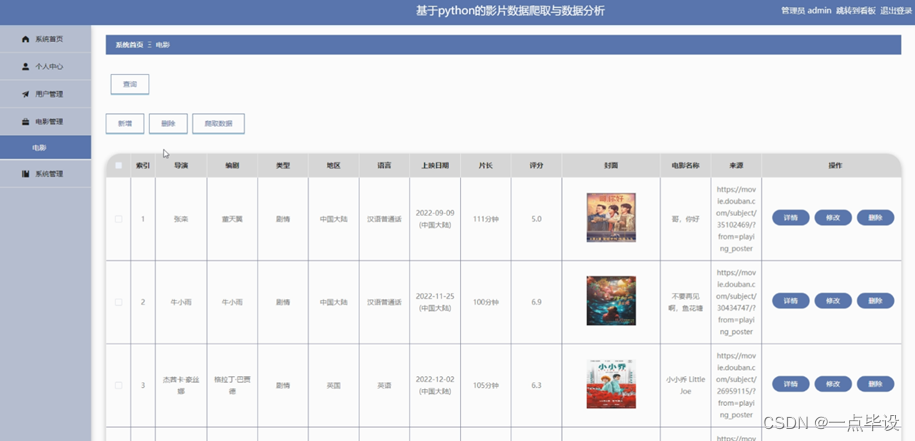Click the date cell 2022-12-02
The image size is (915, 441).
[x=435, y=386]
